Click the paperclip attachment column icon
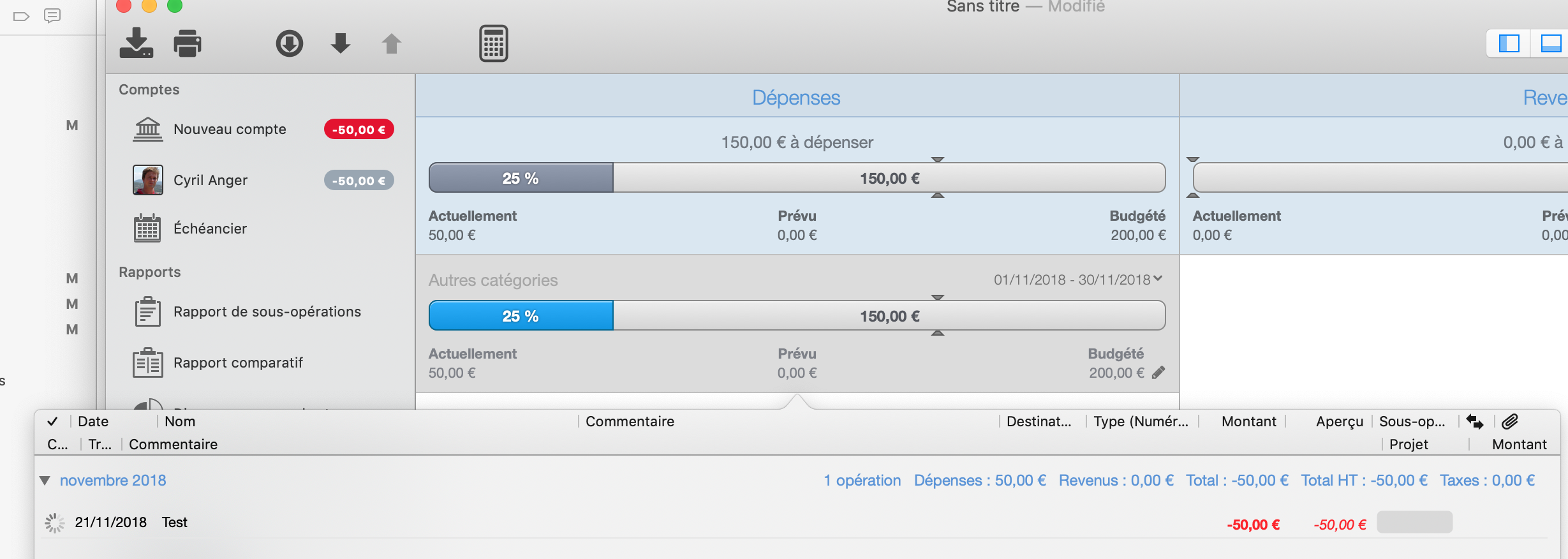This screenshot has height=559, width=1568. pyautogui.click(x=1509, y=421)
